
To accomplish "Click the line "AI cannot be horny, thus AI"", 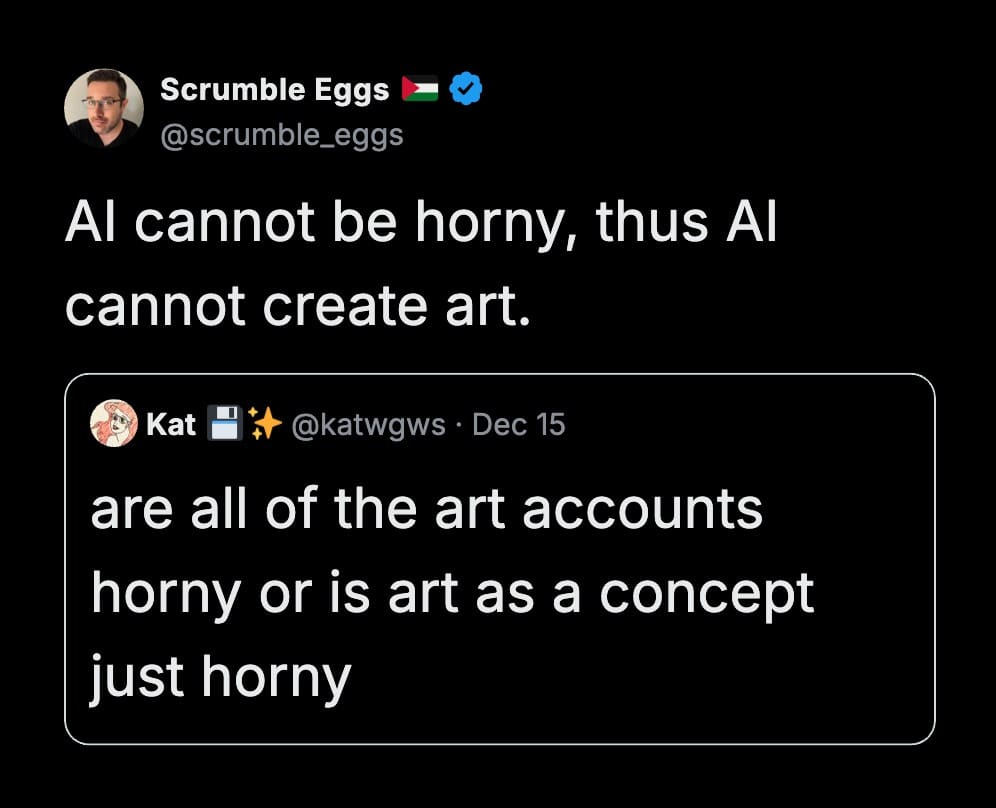I will (420, 225).
